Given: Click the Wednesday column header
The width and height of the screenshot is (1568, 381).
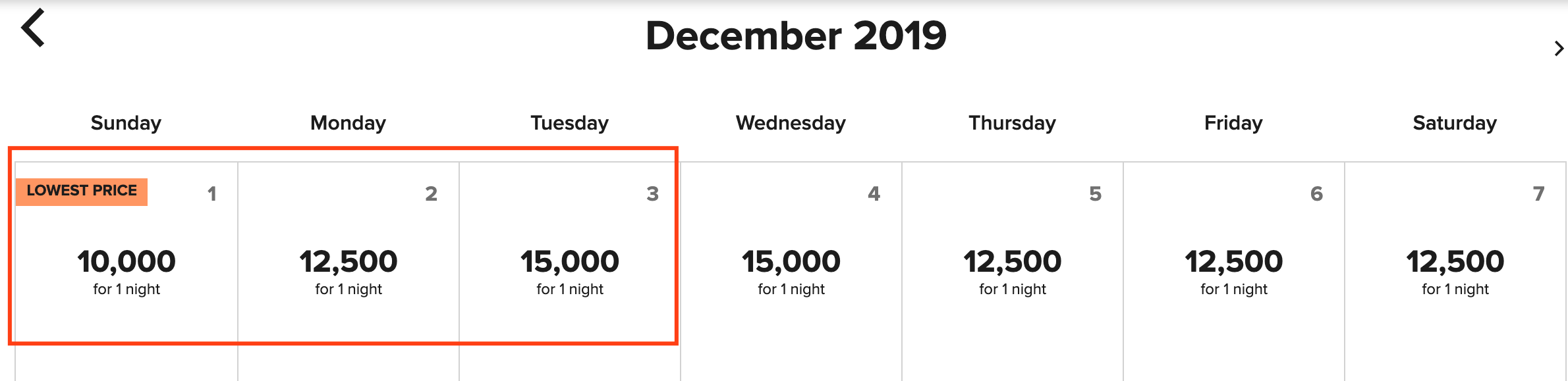Looking at the screenshot, I should pyautogui.click(x=791, y=123).
